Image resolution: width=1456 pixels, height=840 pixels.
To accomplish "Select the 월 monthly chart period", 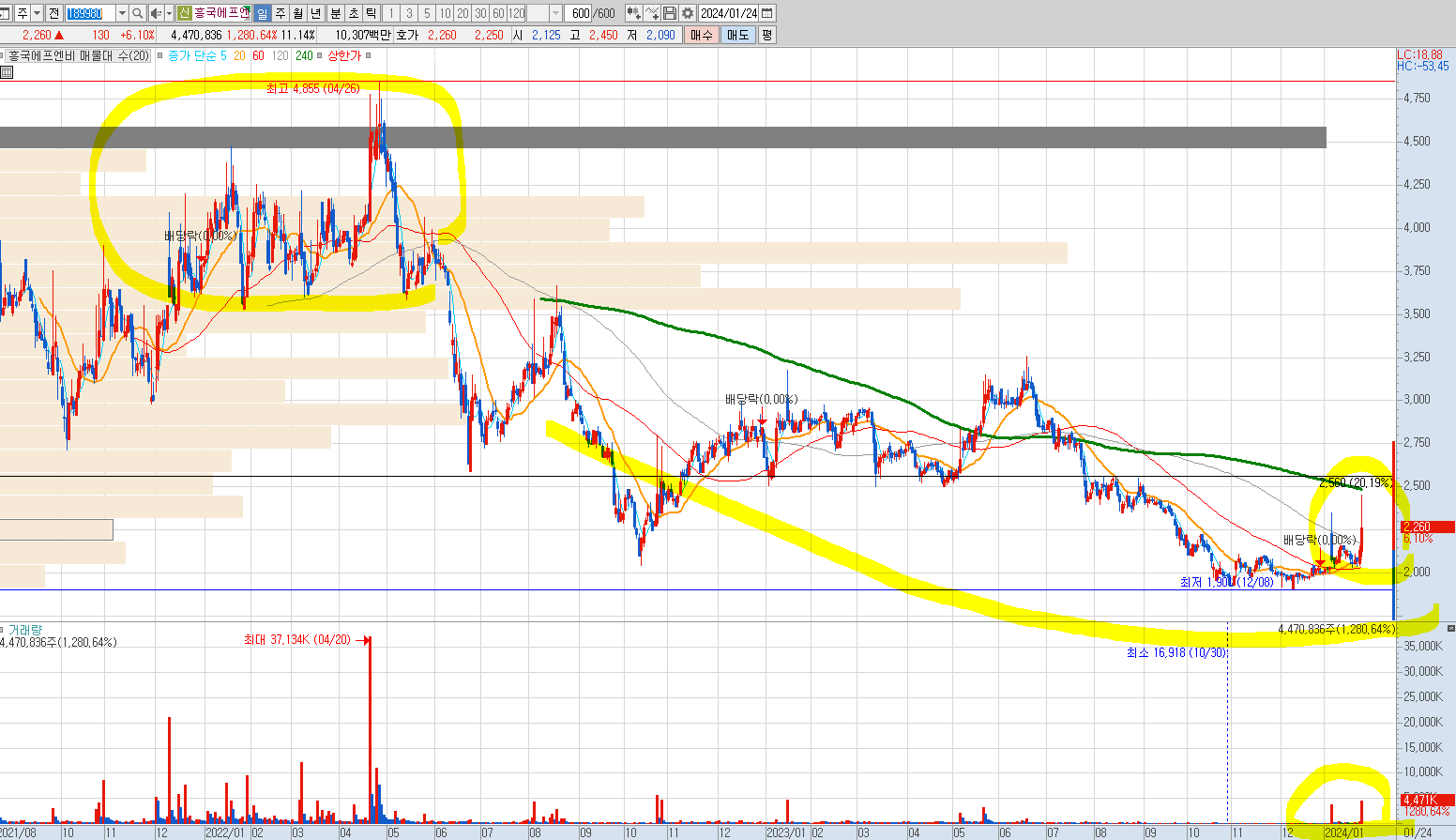I will [x=297, y=13].
